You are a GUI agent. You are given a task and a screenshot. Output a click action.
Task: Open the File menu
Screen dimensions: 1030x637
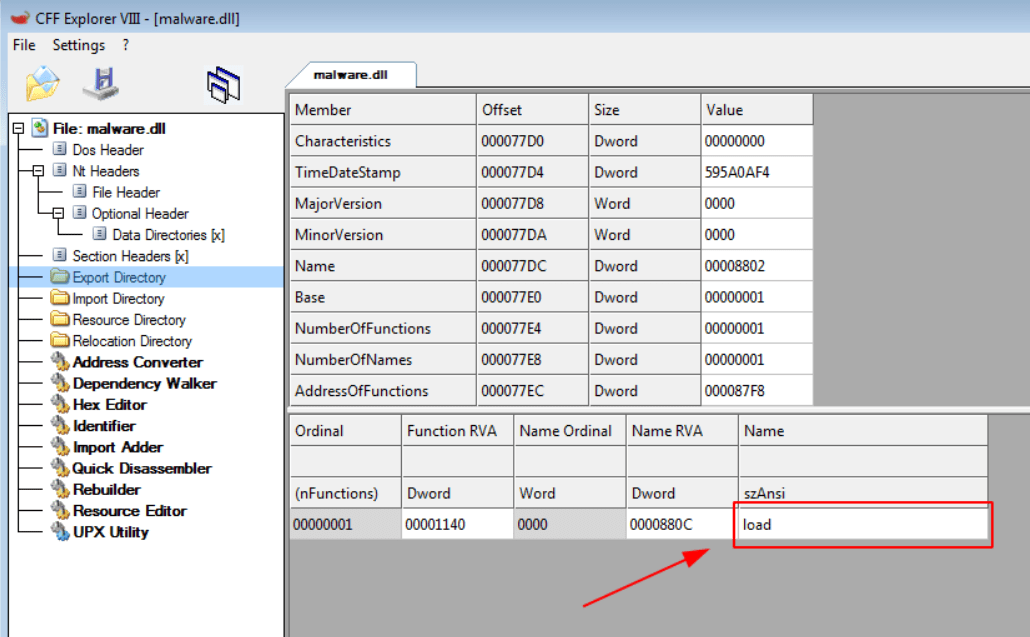coord(24,45)
